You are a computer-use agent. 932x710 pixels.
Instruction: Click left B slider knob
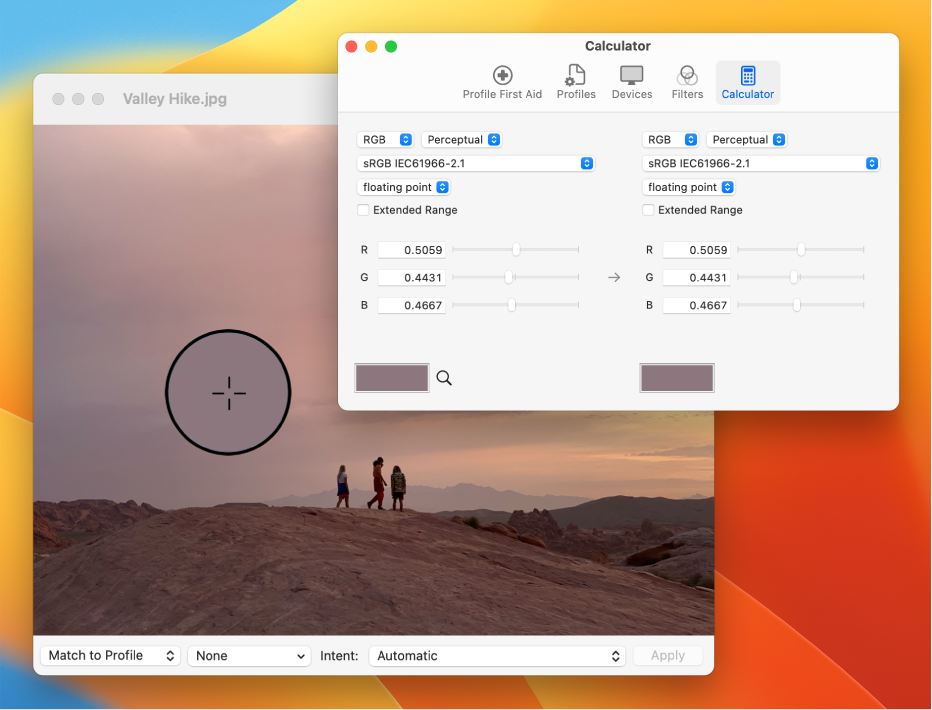tap(511, 305)
